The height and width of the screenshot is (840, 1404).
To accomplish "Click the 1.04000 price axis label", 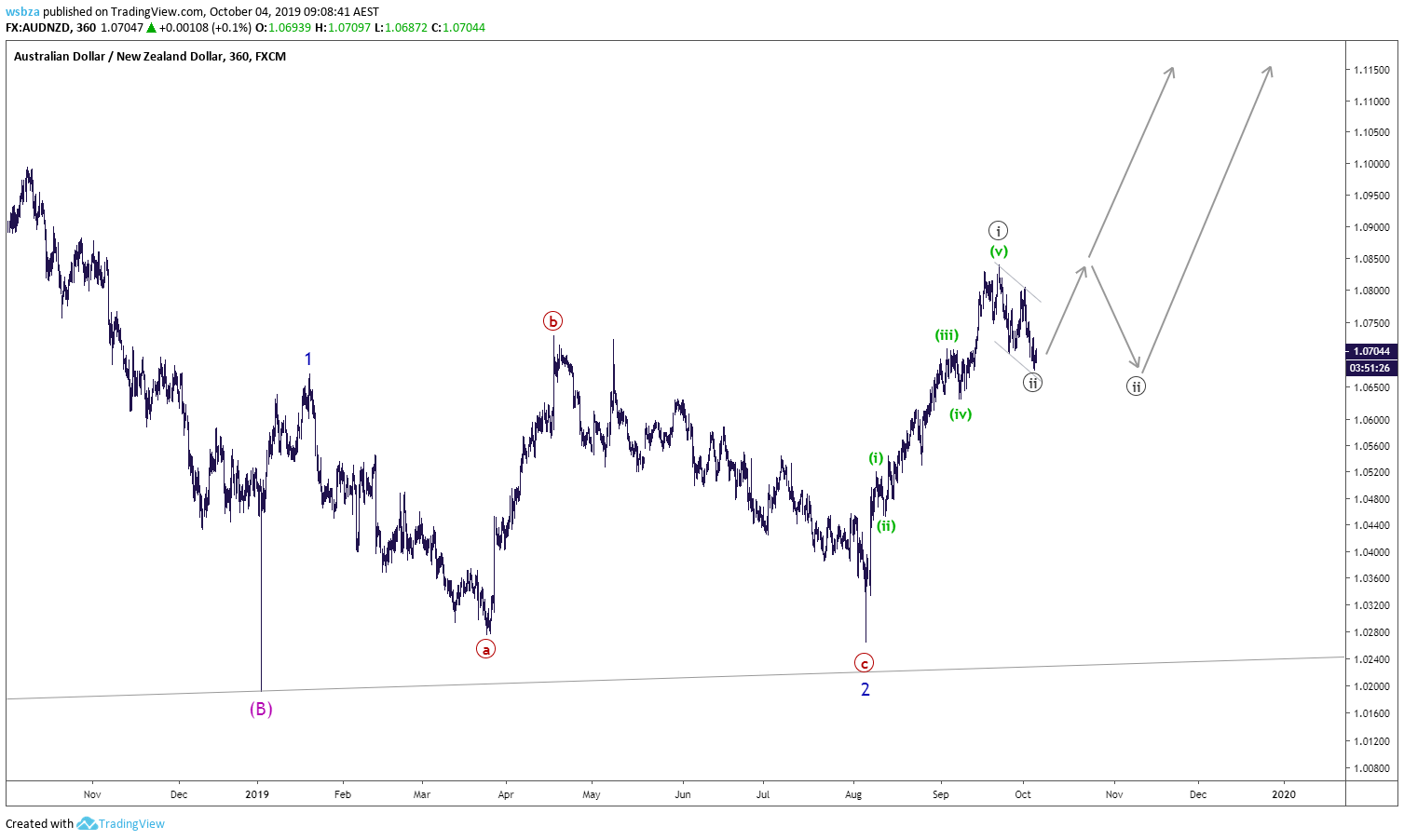I will pyautogui.click(x=1371, y=552).
